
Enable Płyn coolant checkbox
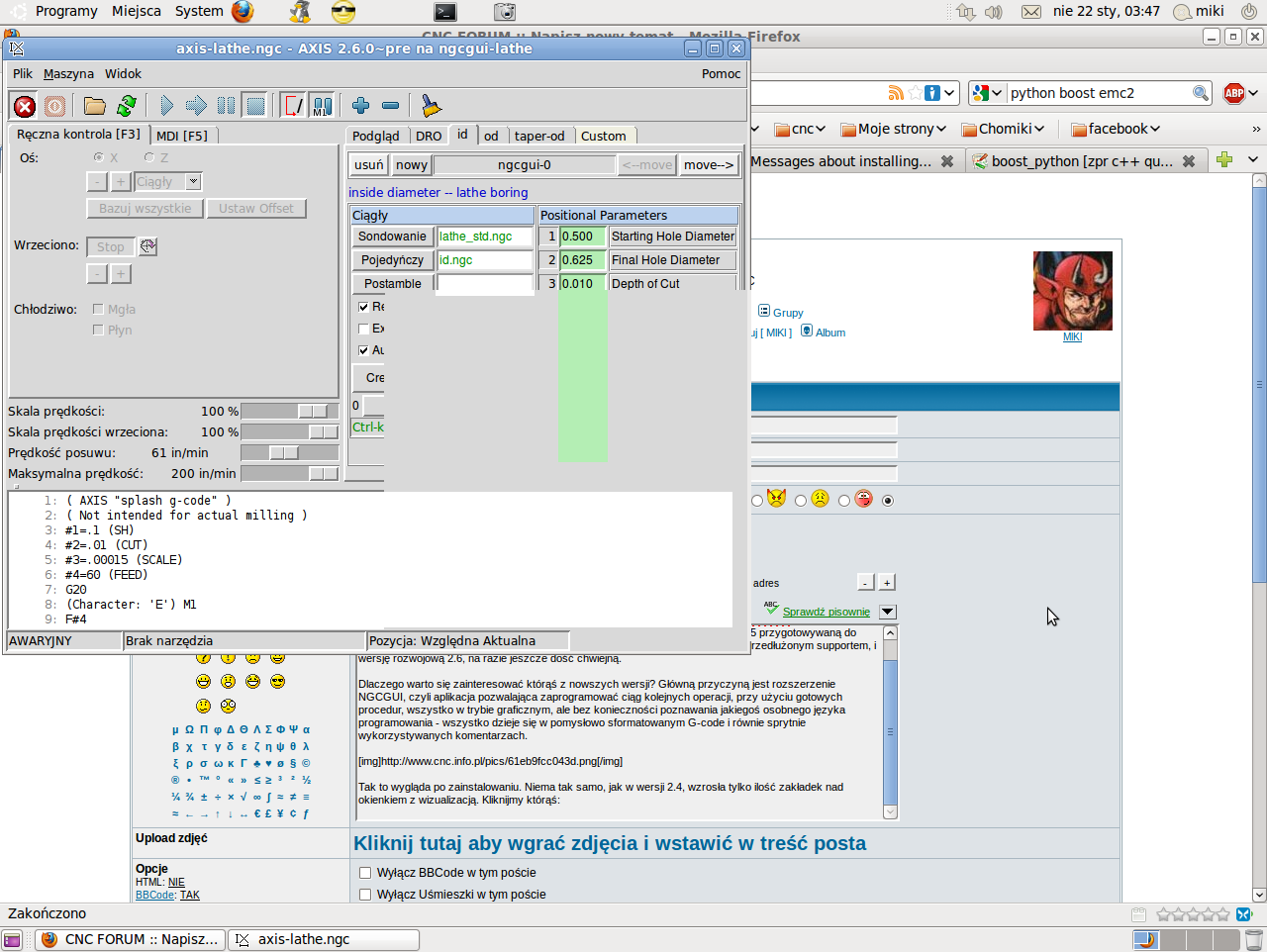[x=98, y=330]
